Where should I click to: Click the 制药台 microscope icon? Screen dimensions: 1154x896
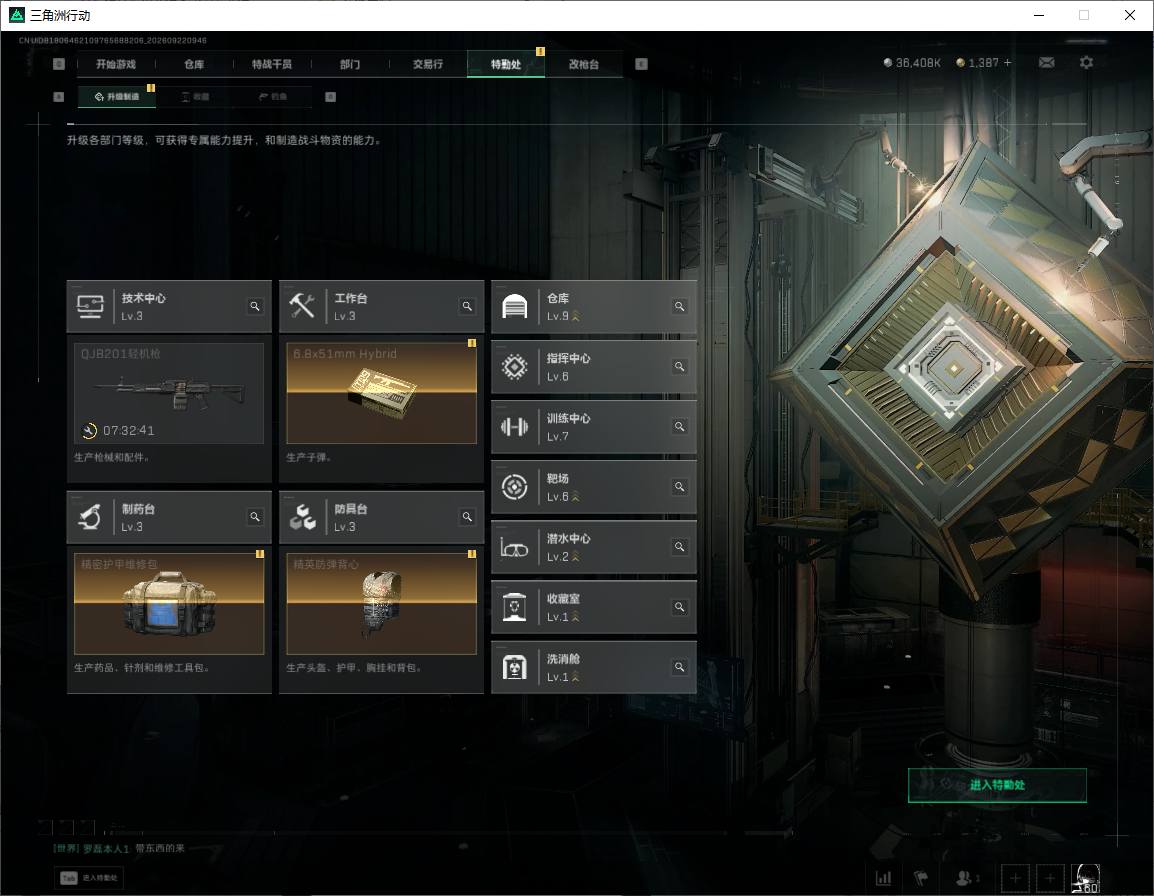point(91,517)
